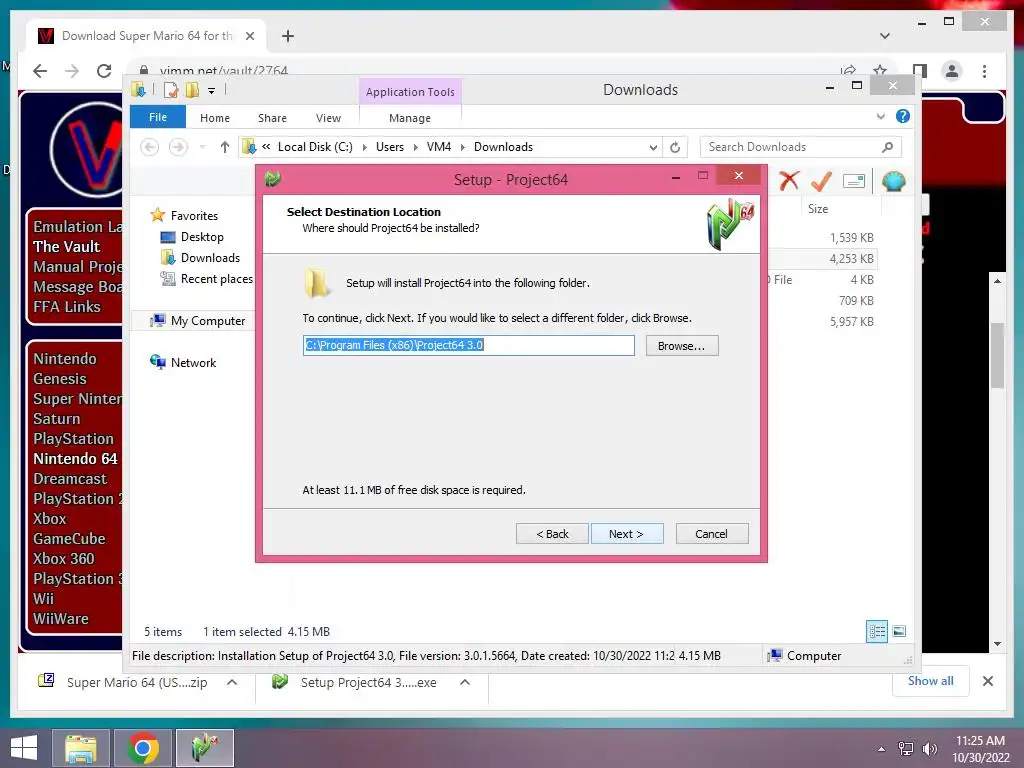
Task: Click Chrome back arrow
Action: tap(40, 71)
